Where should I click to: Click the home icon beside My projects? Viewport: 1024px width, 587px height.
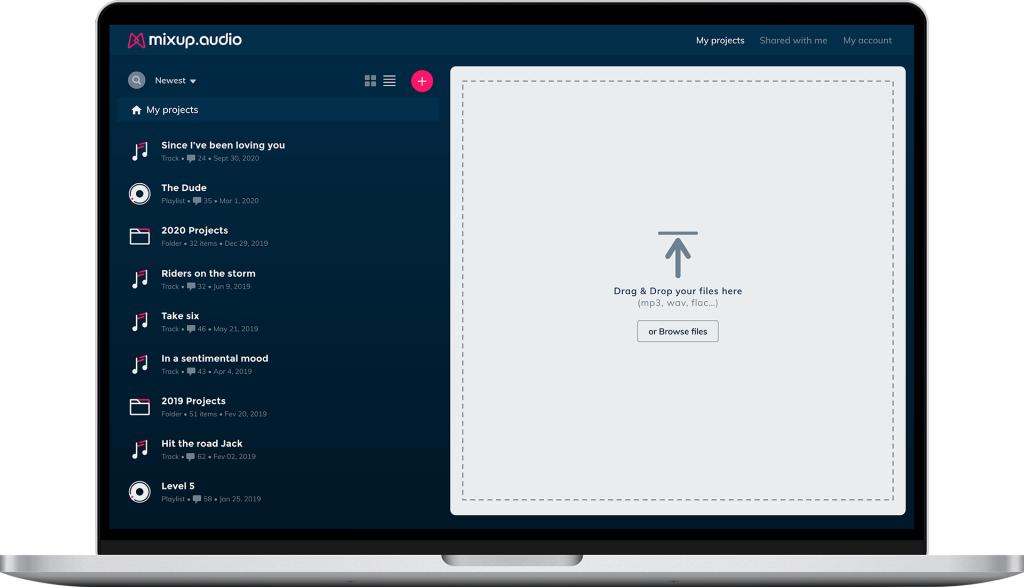(136, 110)
